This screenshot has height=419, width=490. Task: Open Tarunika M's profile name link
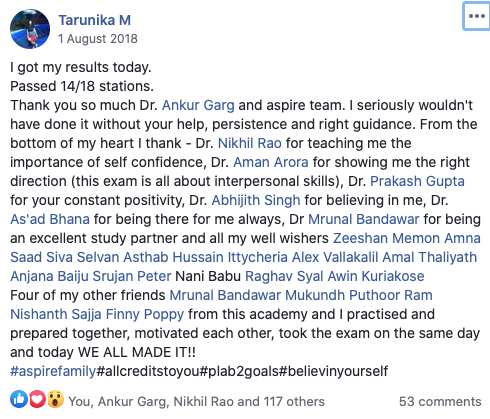[95, 20]
